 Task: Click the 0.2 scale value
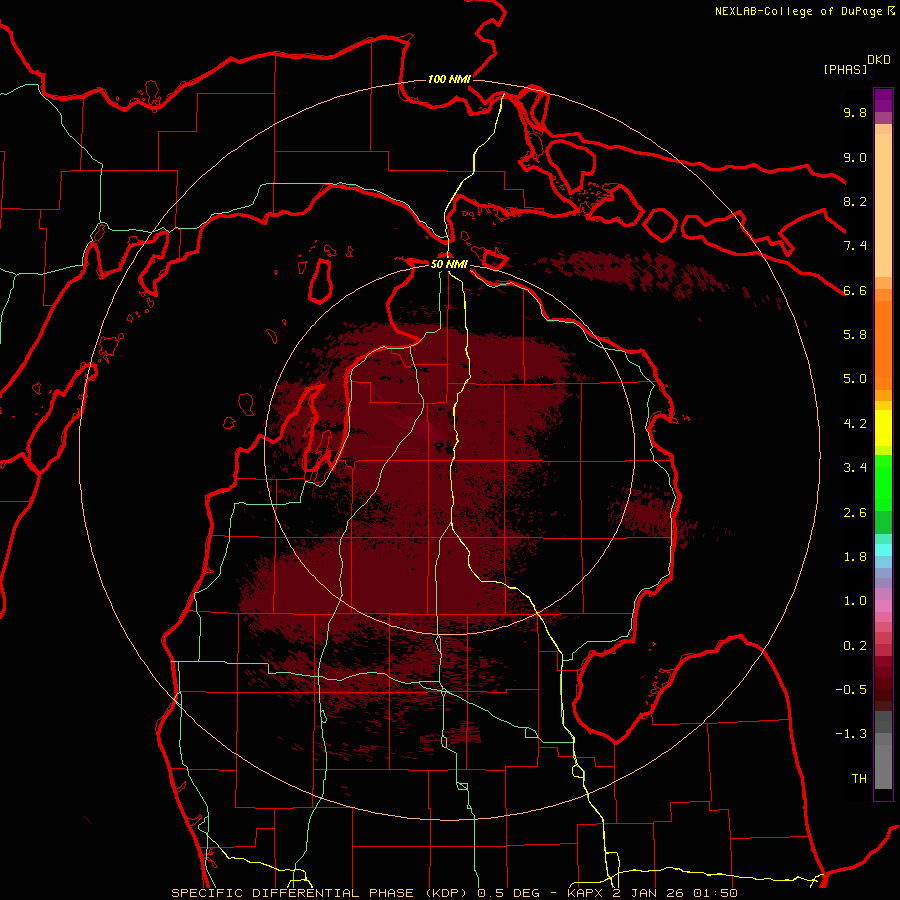(855, 646)
